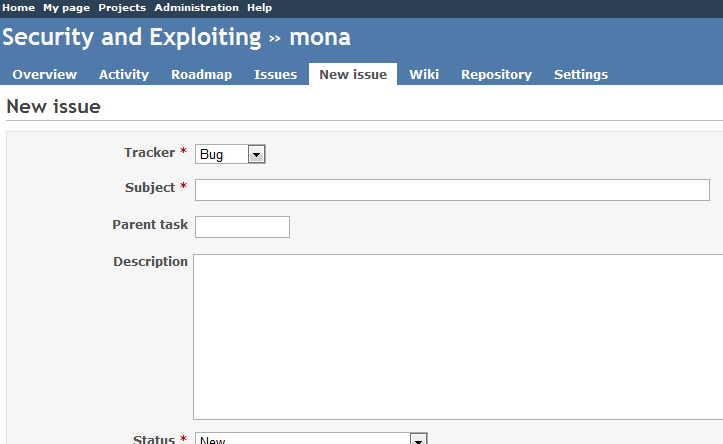This screenshot has height=444, width=723.
Task: Go to the Home page link
Action: pyautogui.click(x=19, y=7)
